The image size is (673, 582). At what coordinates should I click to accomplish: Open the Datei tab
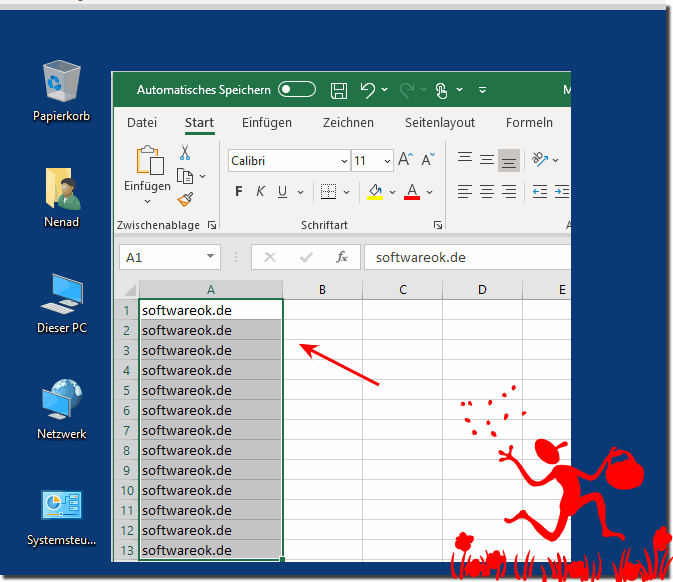(142, 123)
